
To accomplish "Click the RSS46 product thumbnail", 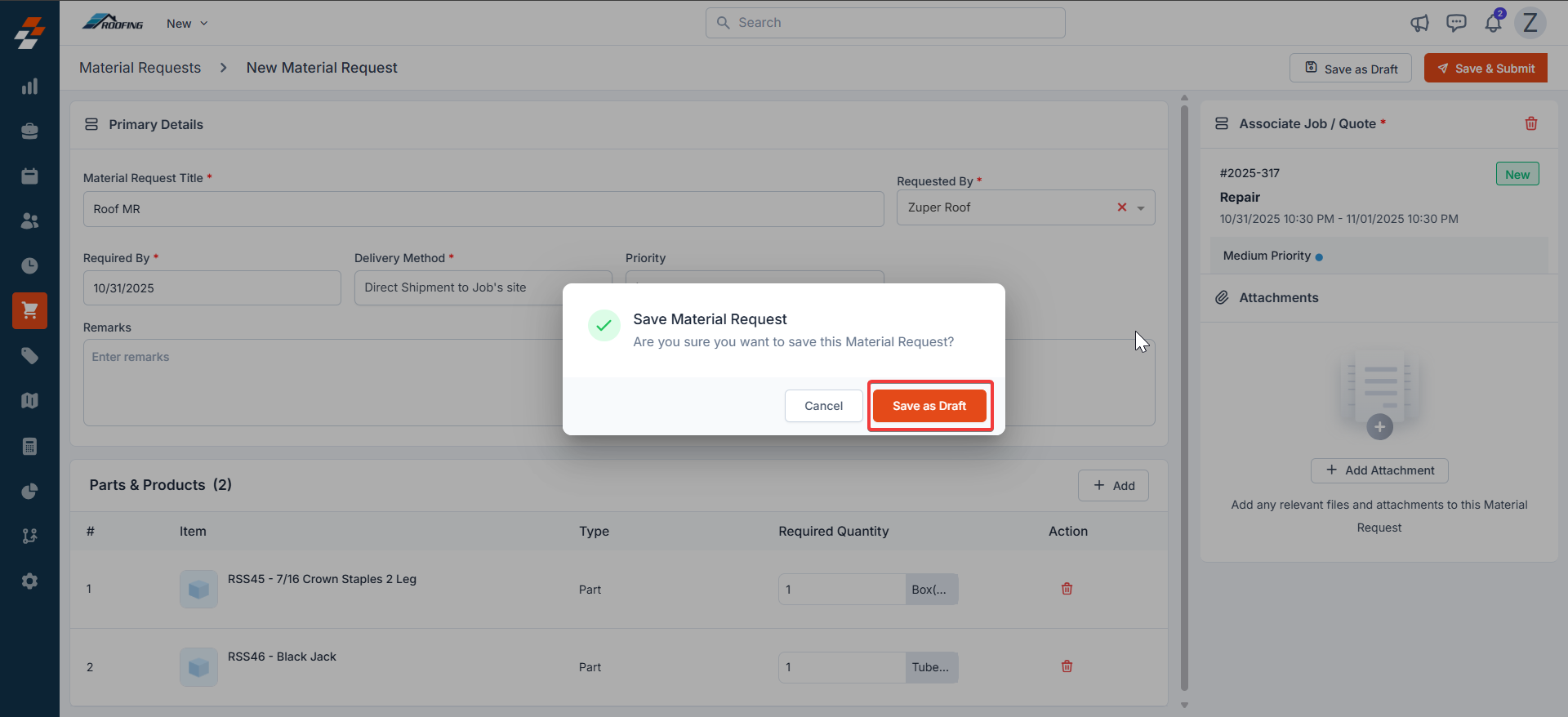I will (x=198, y=667).
